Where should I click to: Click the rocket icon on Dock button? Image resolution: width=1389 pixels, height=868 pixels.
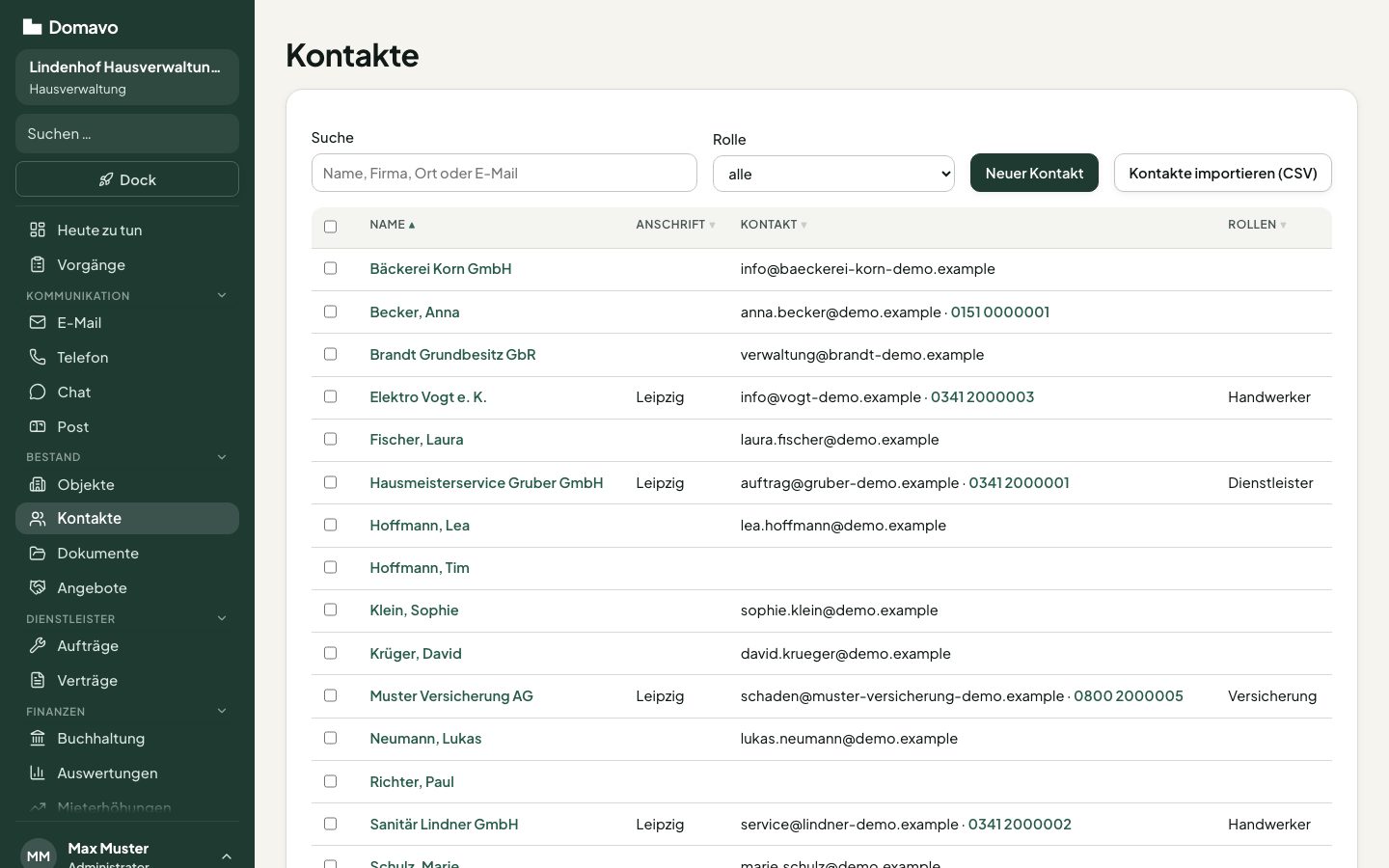[106, 180]
